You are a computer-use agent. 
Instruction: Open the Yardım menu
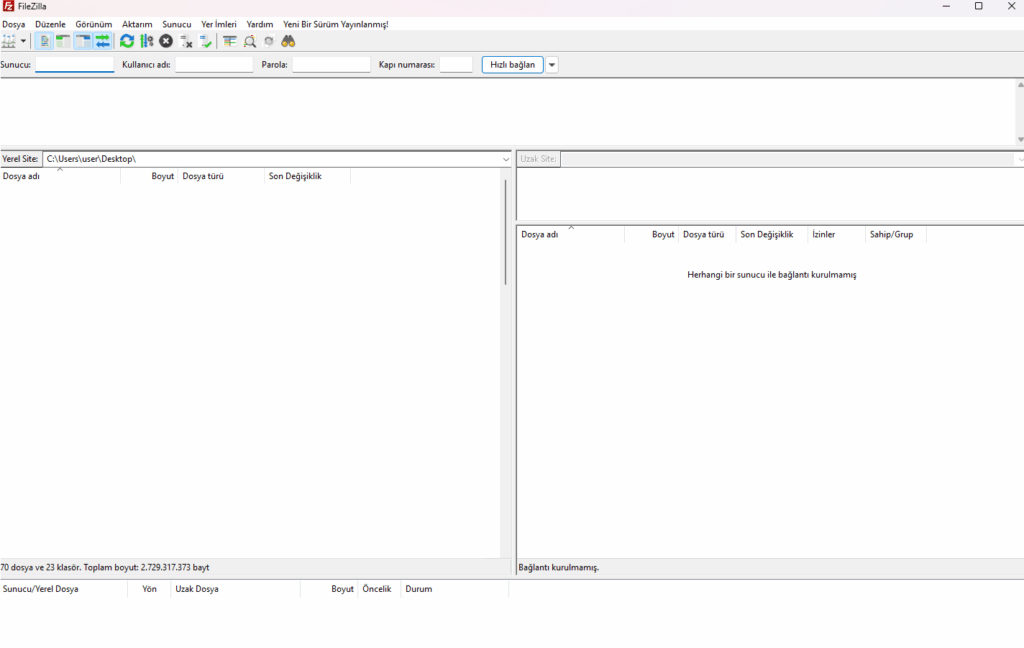(x=260, y=24)
